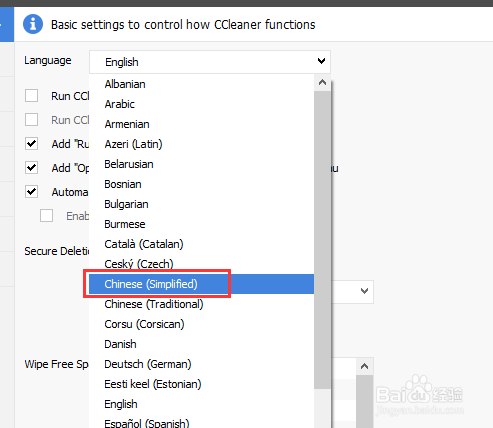Select Bulgarian from language list

pos(201,204)
